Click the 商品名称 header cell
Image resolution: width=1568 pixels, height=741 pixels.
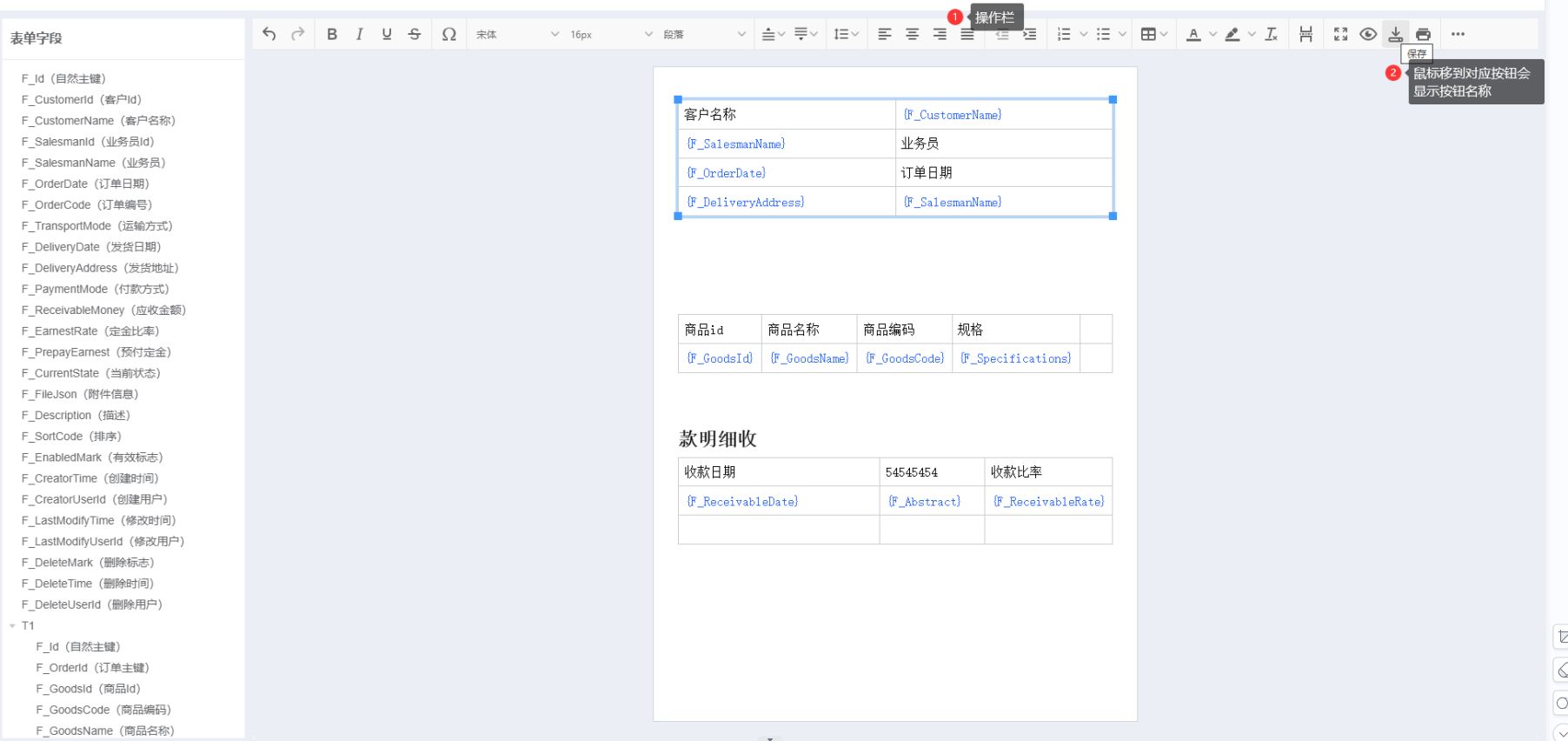(809, 330)
